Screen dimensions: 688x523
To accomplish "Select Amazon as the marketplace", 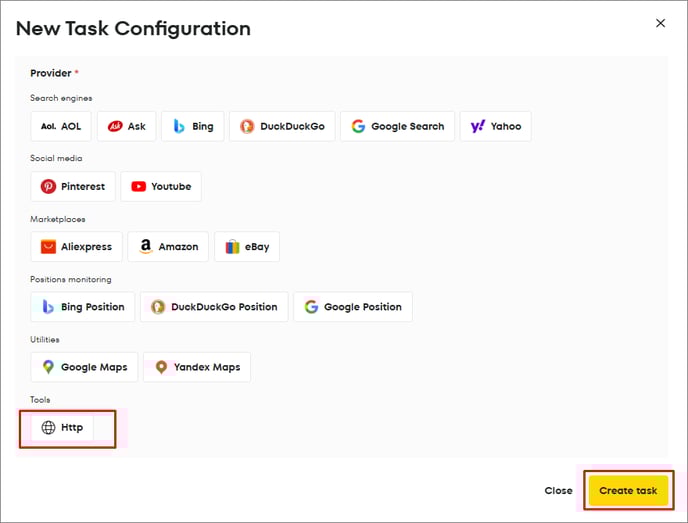I will 168,247.
